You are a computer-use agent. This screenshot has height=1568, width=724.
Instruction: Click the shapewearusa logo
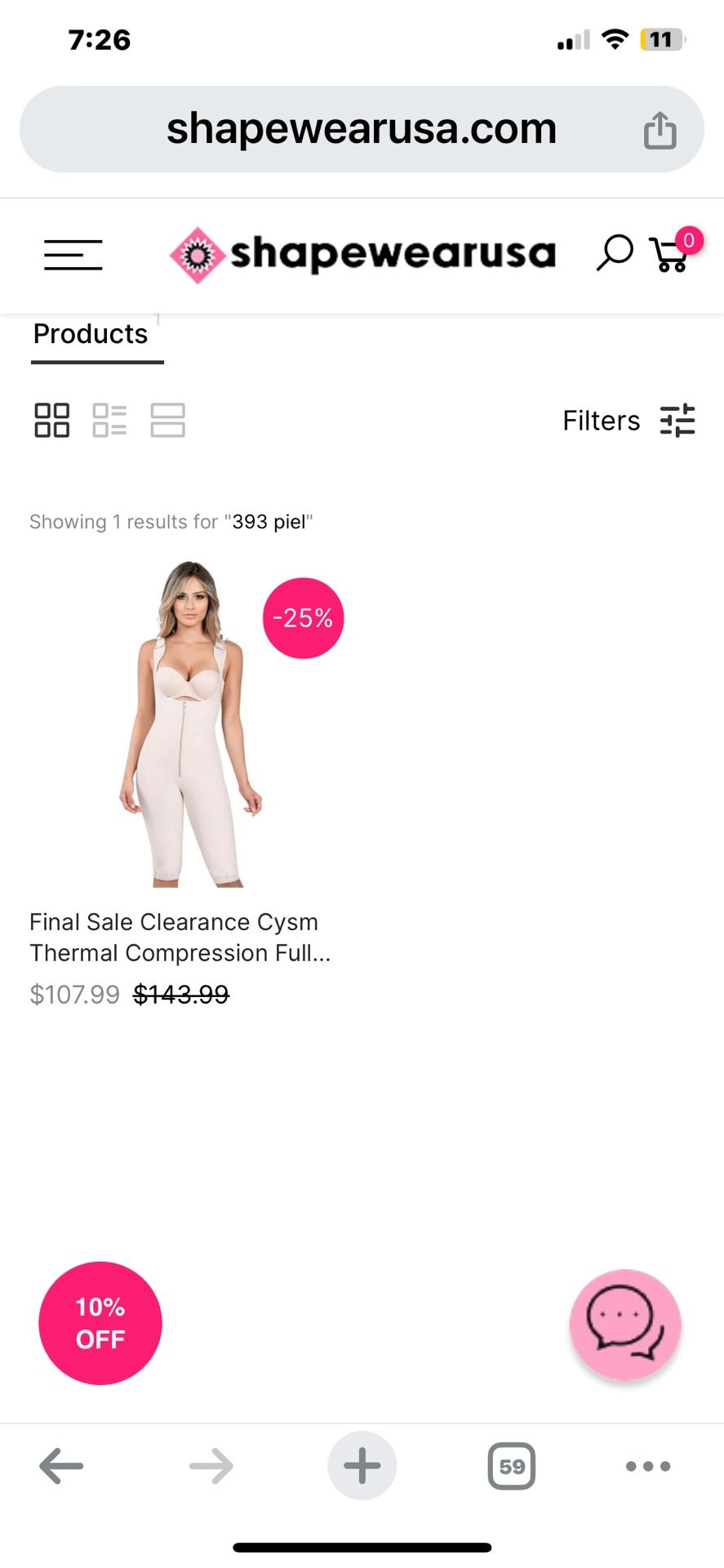pos(362,254)
